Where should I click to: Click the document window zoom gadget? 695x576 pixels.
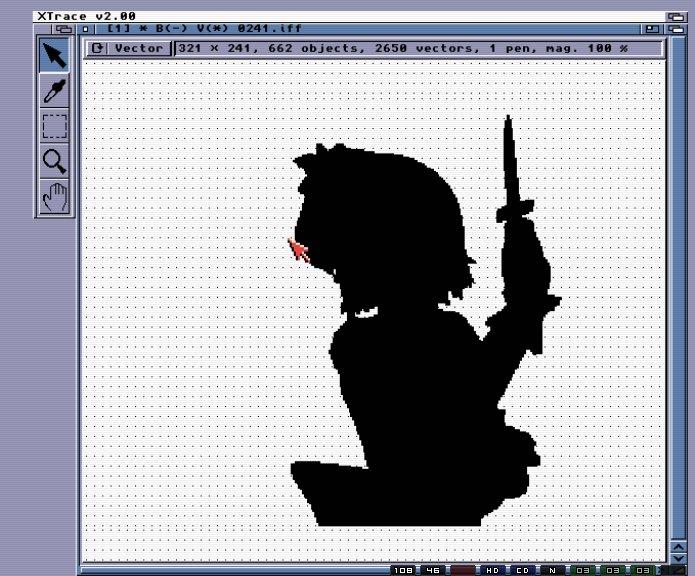(652, 29)
